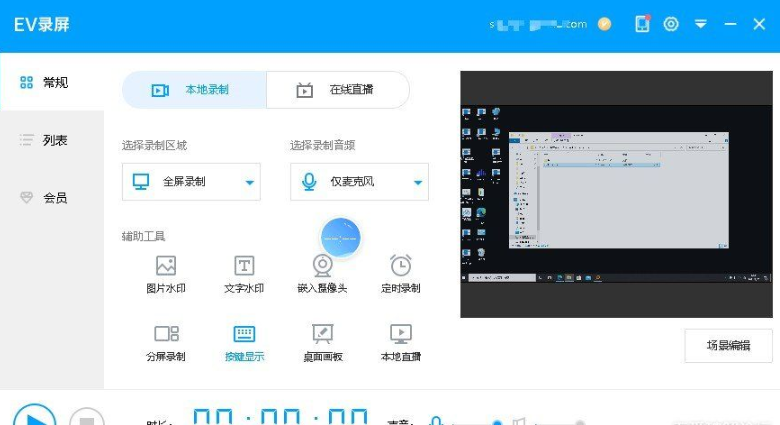
Task: Expand the 全屏录制 recording area dropdown
Action: [191, 182]
